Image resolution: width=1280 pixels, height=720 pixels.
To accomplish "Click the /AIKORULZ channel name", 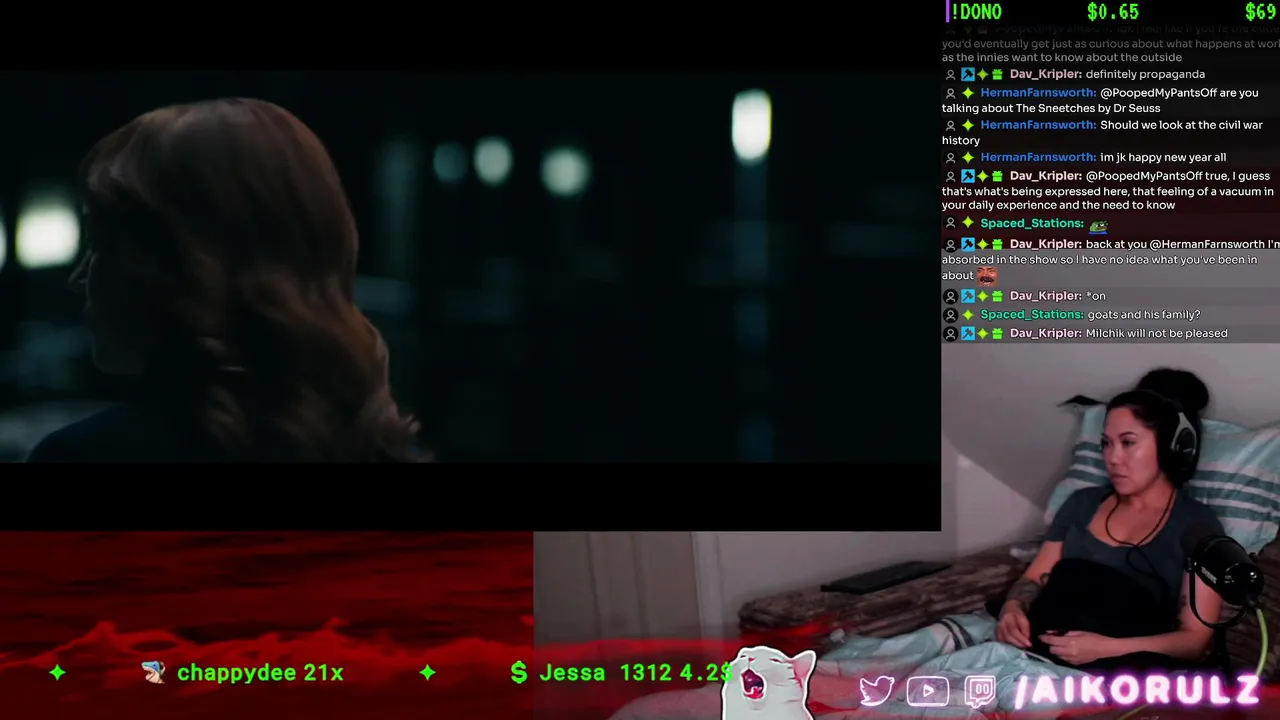I will pos(1138,690).
